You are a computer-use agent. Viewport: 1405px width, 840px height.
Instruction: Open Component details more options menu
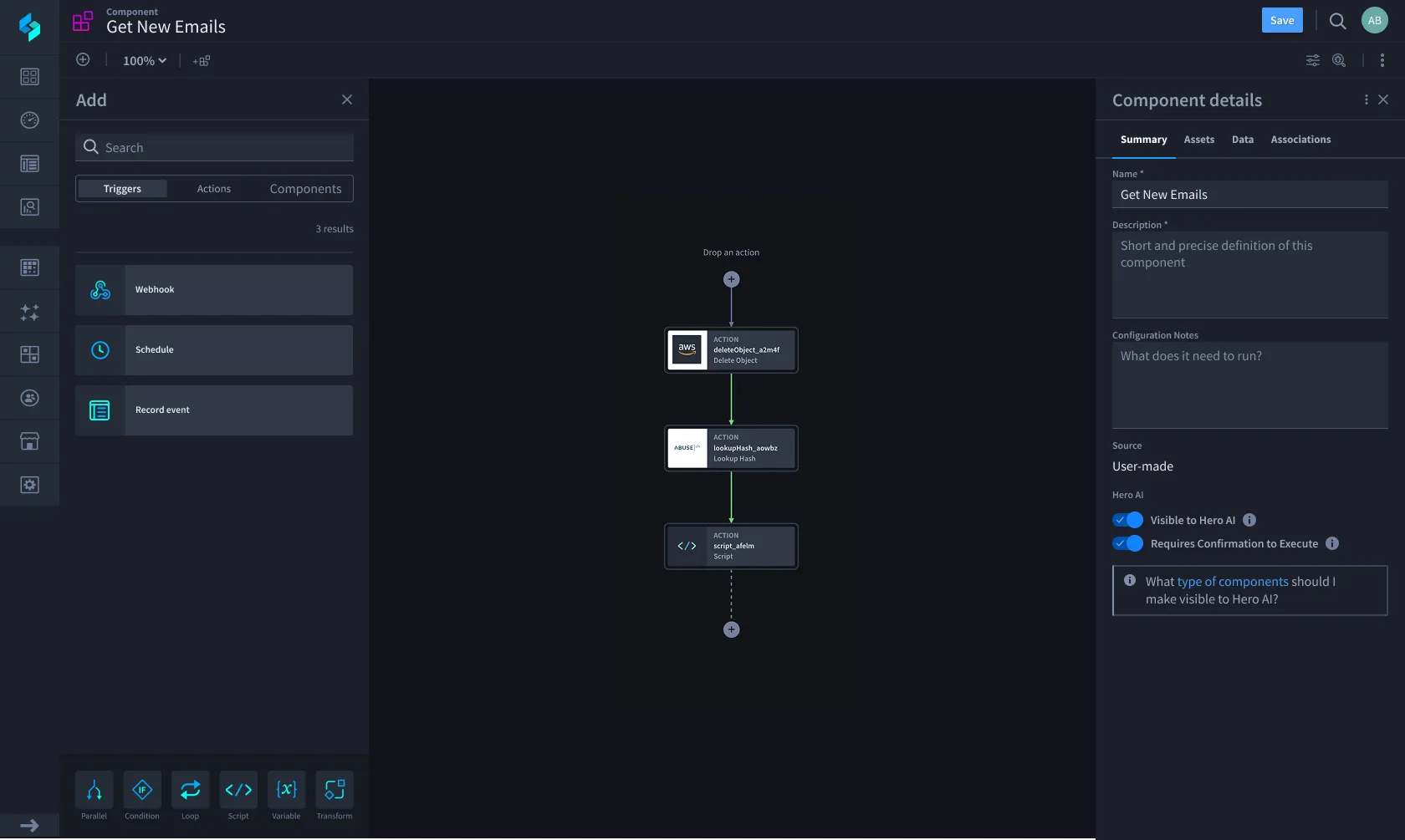click(1367, 99)
